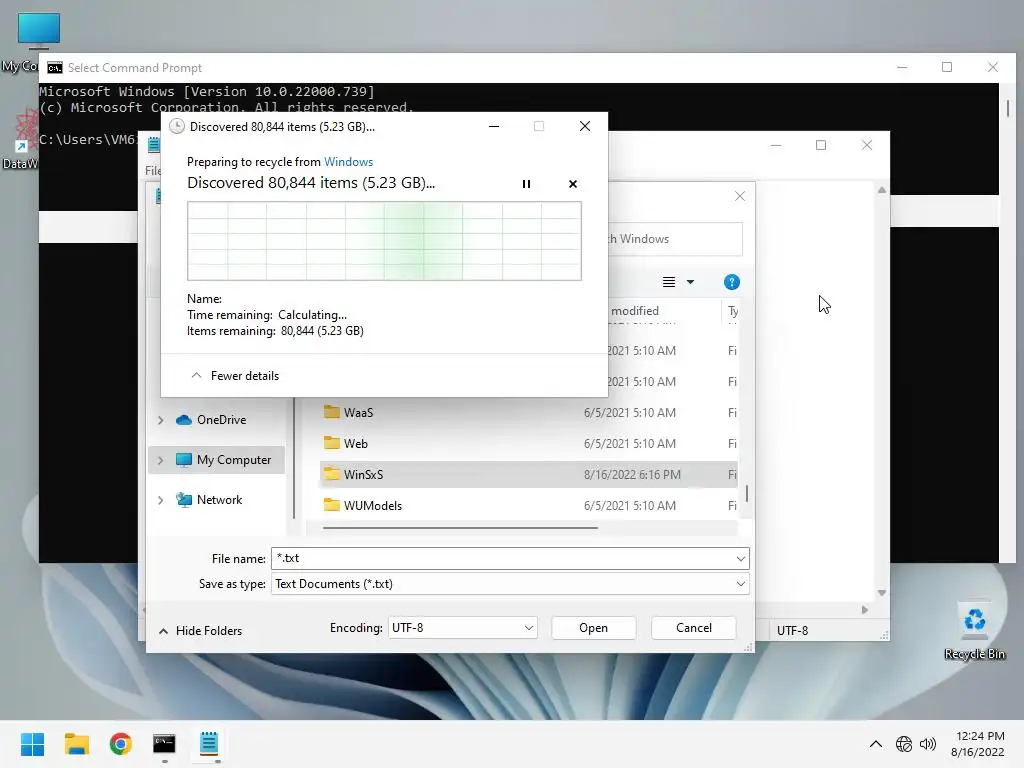Click Notepad's scroll down arrow
The height and width of the screenshot is (768, 1024).
(x=882, y=593)
